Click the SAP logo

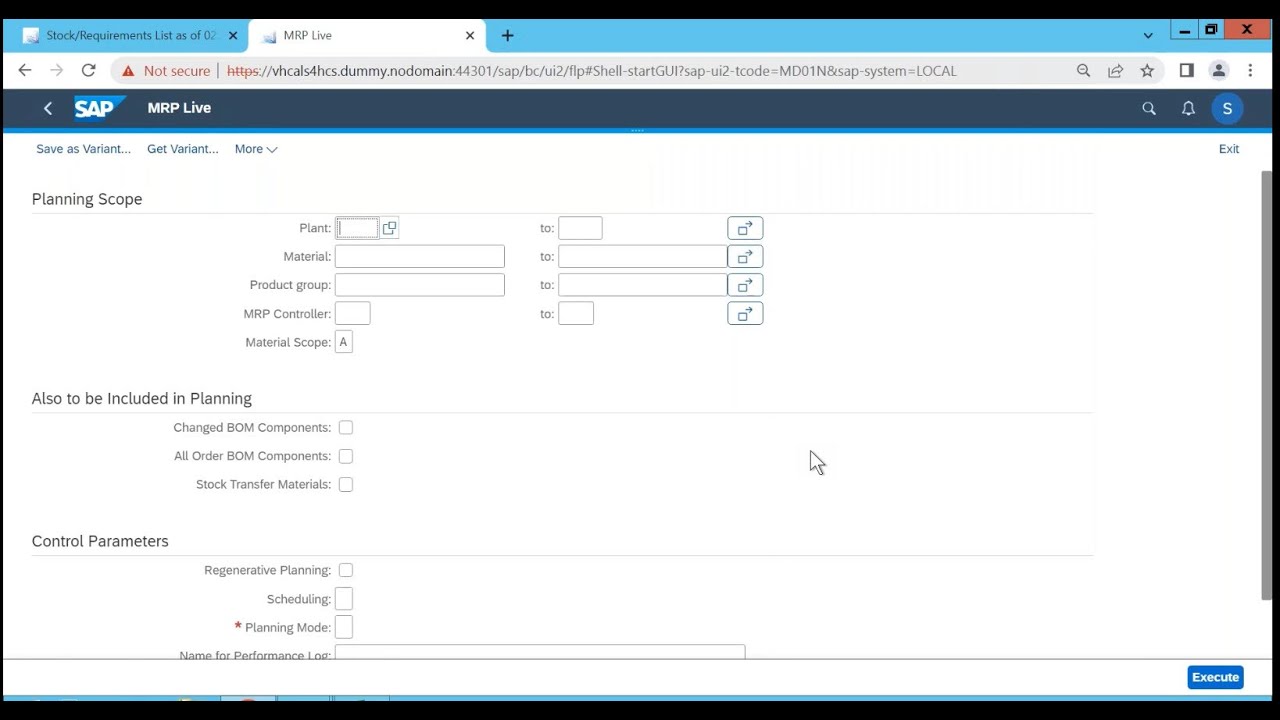pos(99,108)
